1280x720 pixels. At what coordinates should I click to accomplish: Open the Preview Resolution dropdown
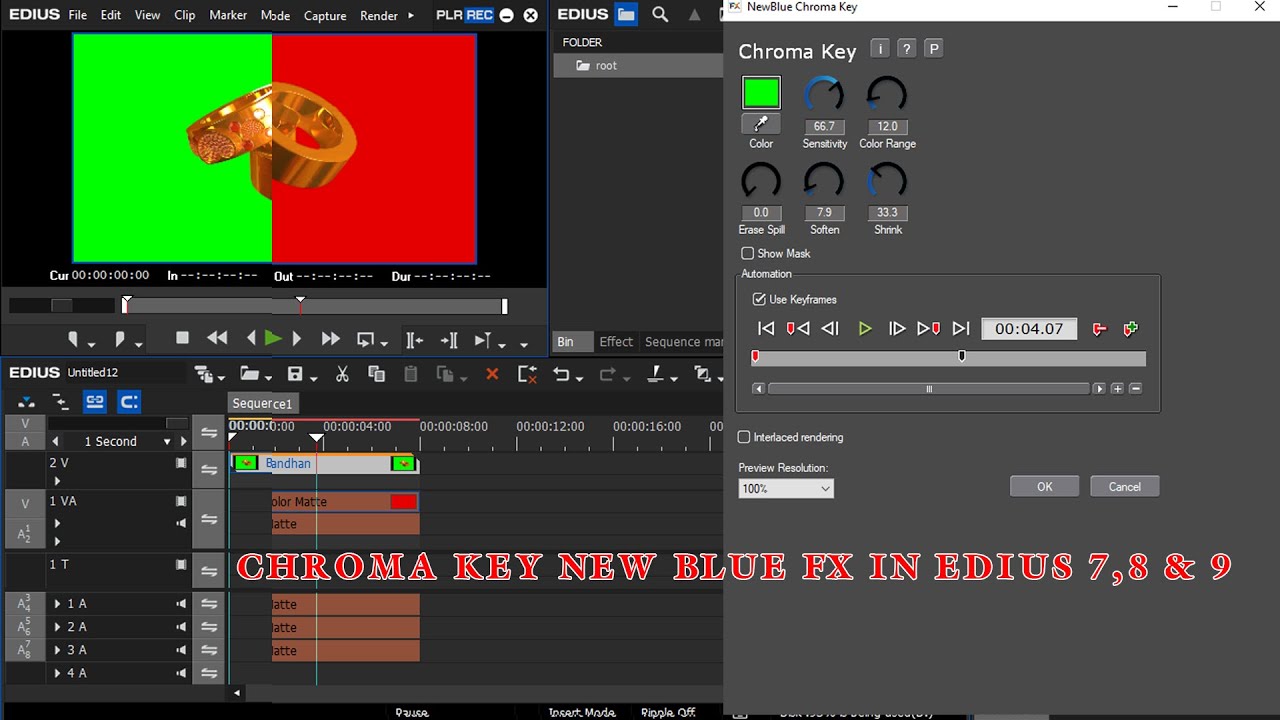tap(786, 488)
